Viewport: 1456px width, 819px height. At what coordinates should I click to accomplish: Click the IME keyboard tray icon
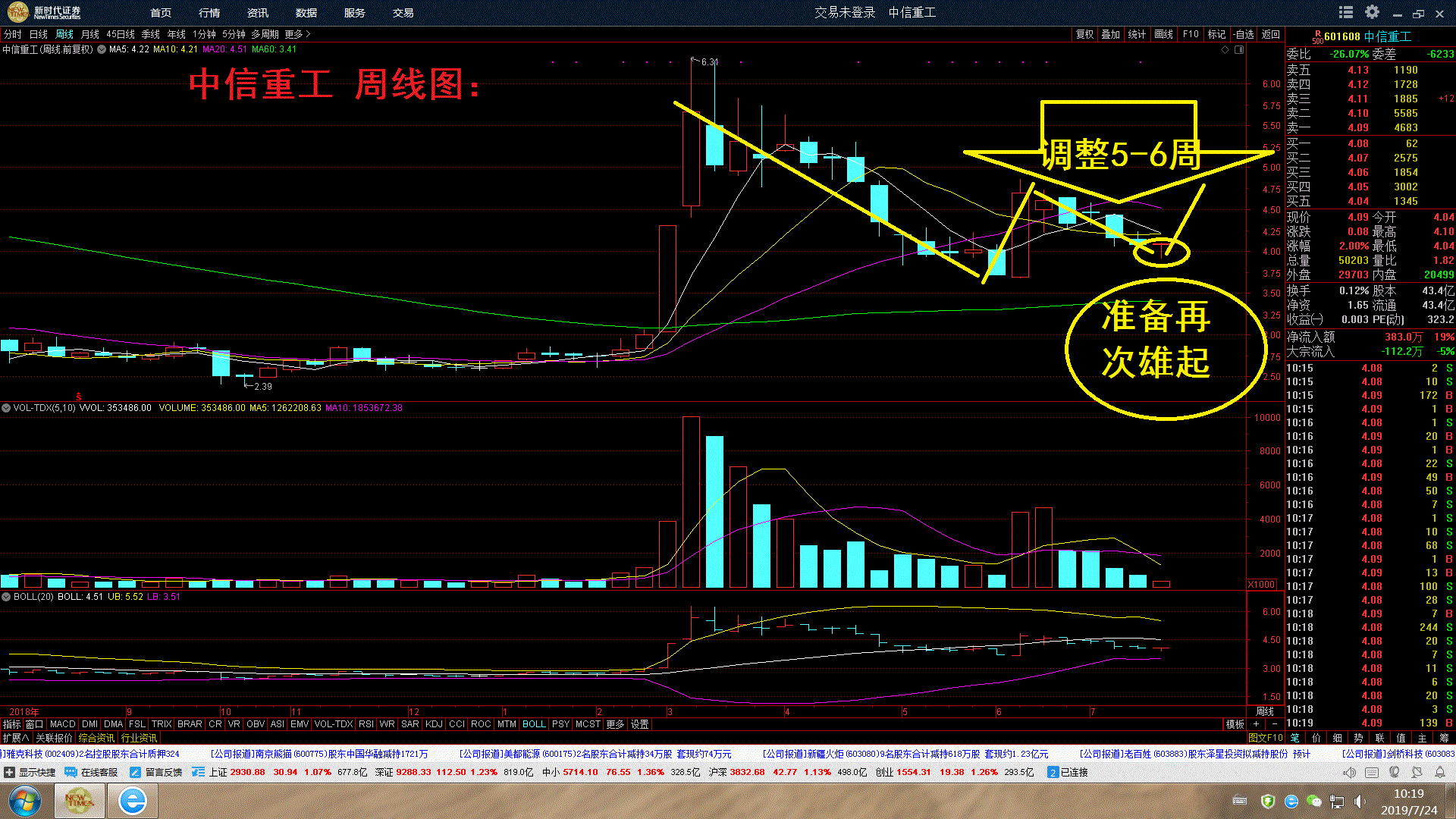(1240, 801)
